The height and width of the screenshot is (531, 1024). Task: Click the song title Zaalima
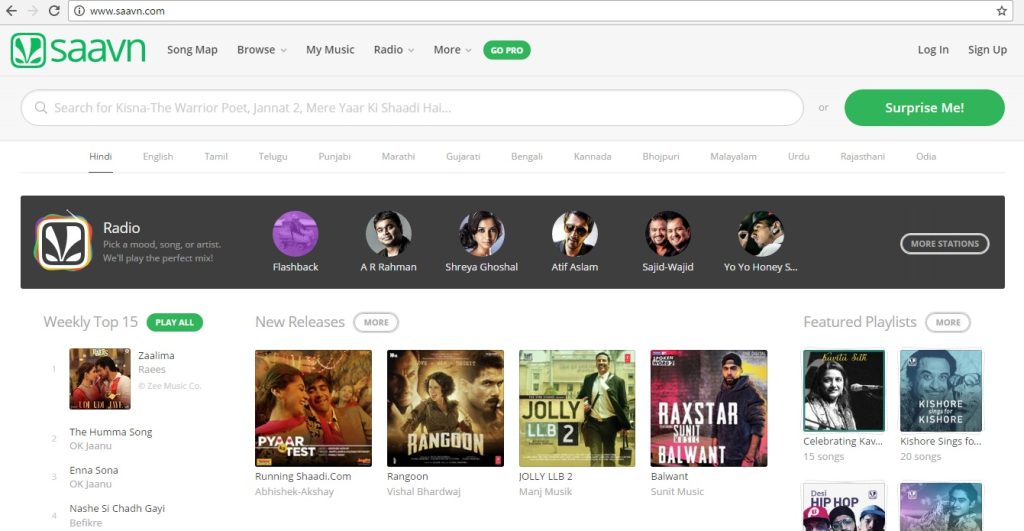(156, 355)
